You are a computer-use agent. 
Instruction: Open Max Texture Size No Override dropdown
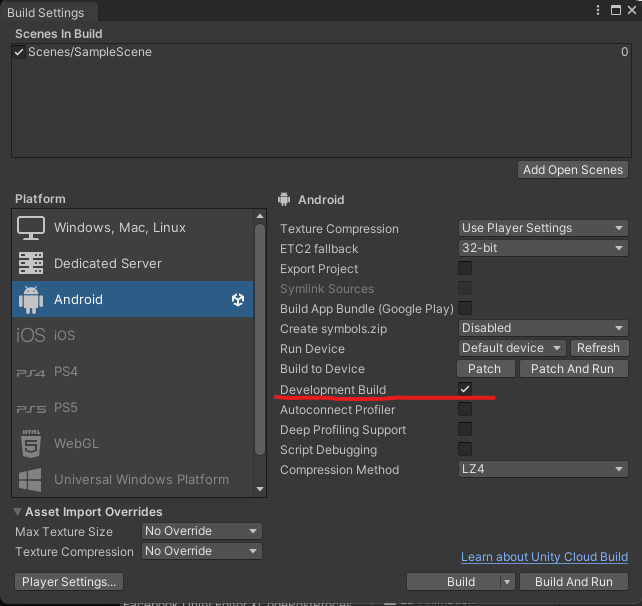(x=202, y=531)
